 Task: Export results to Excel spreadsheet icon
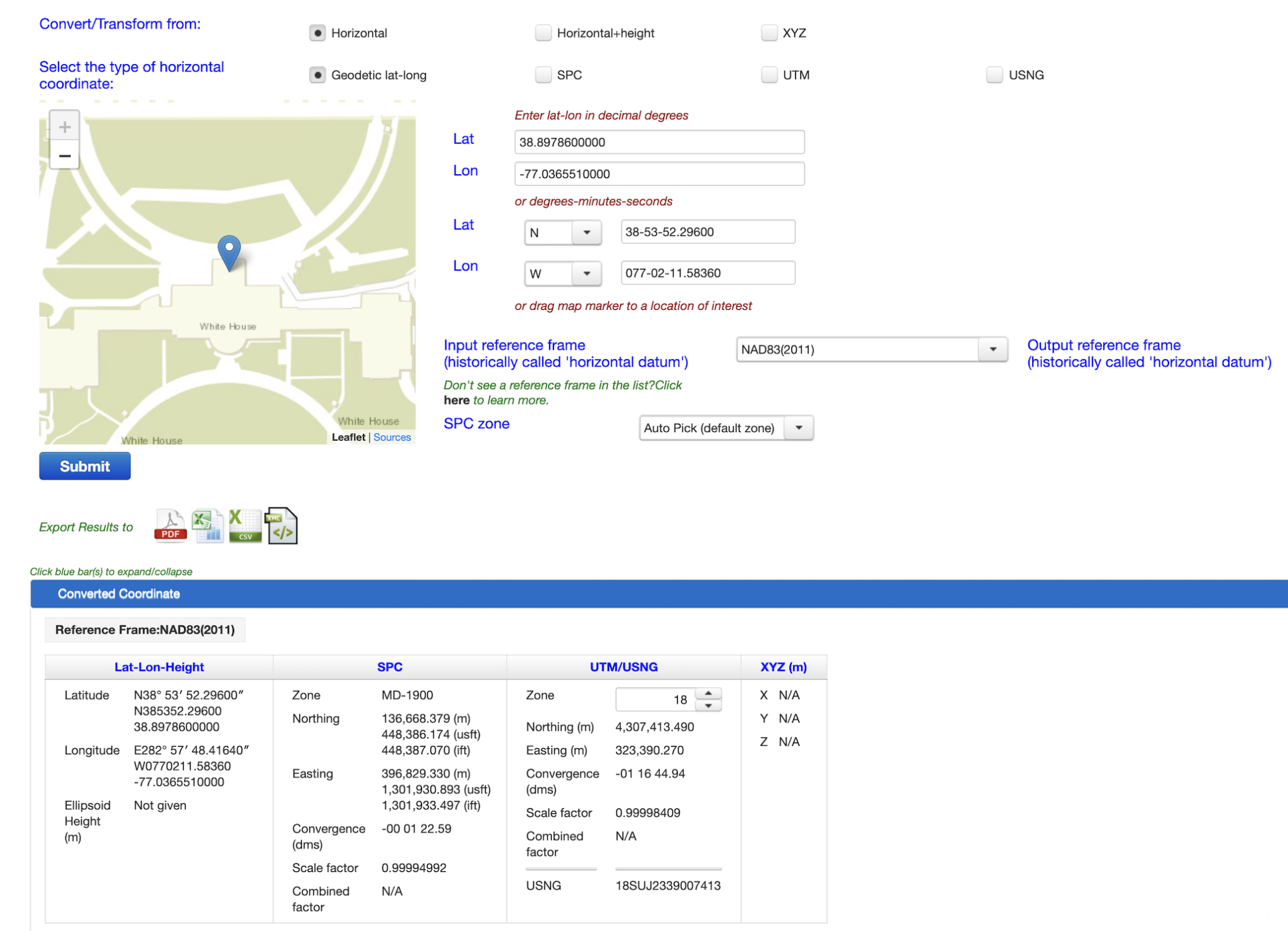(208, 526)
